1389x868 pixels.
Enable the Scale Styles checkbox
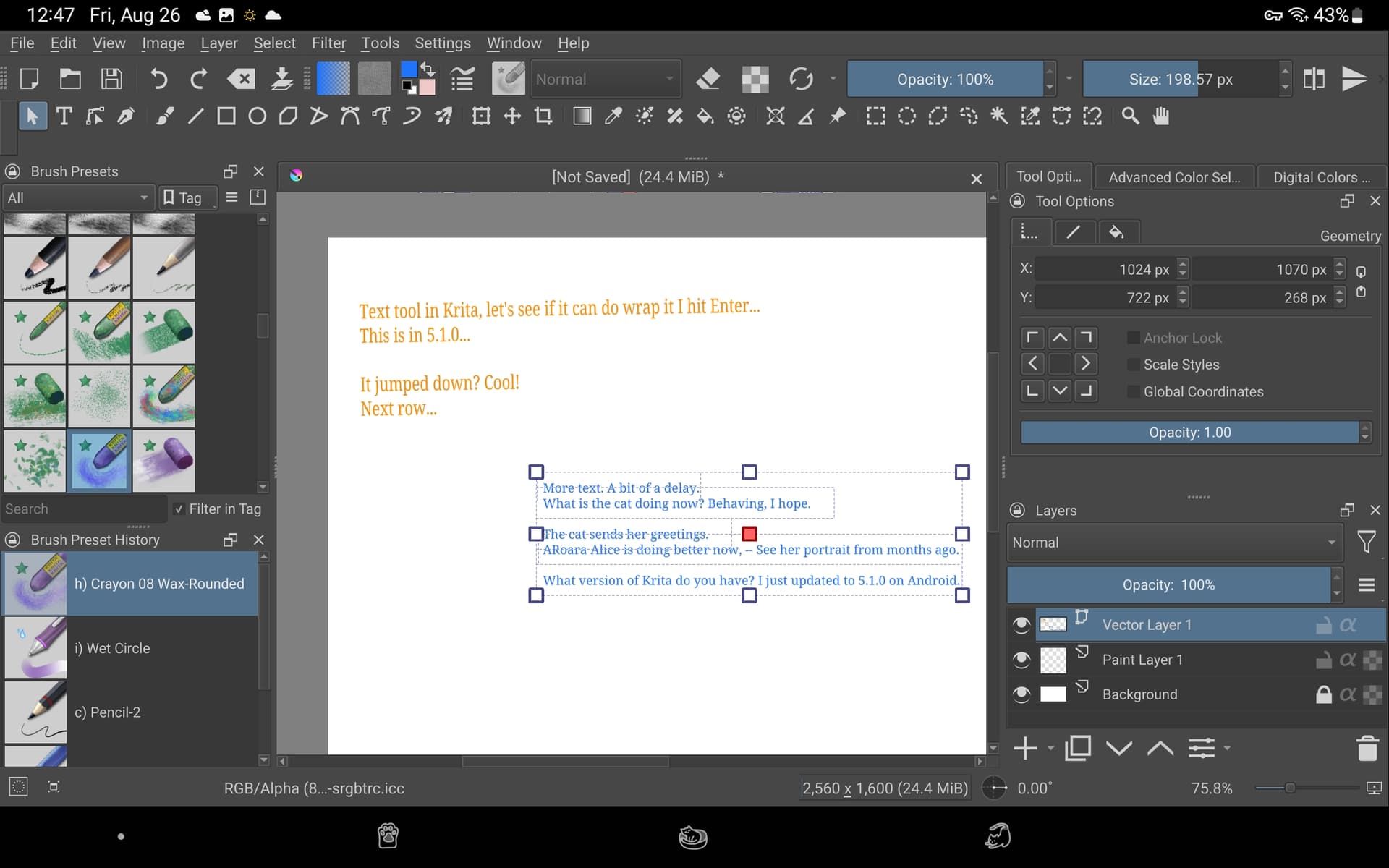point(1134,365)
